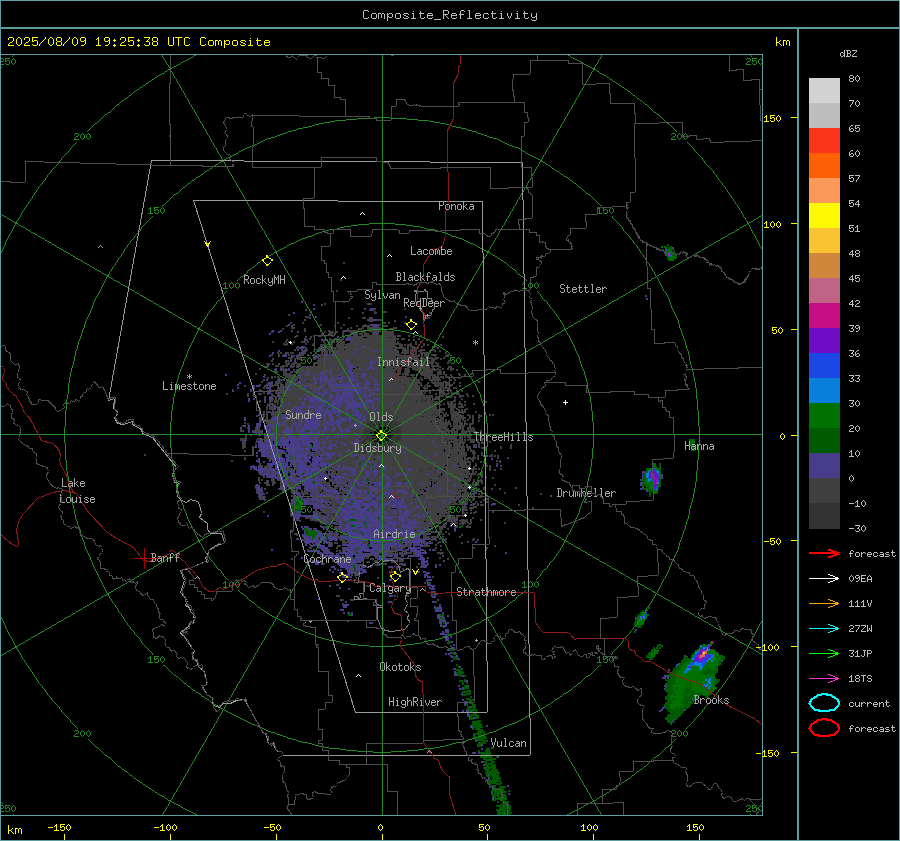Screen dimensions: 900x841
Task: Click the Lake Louise label
Action: [x=77, y=491]
